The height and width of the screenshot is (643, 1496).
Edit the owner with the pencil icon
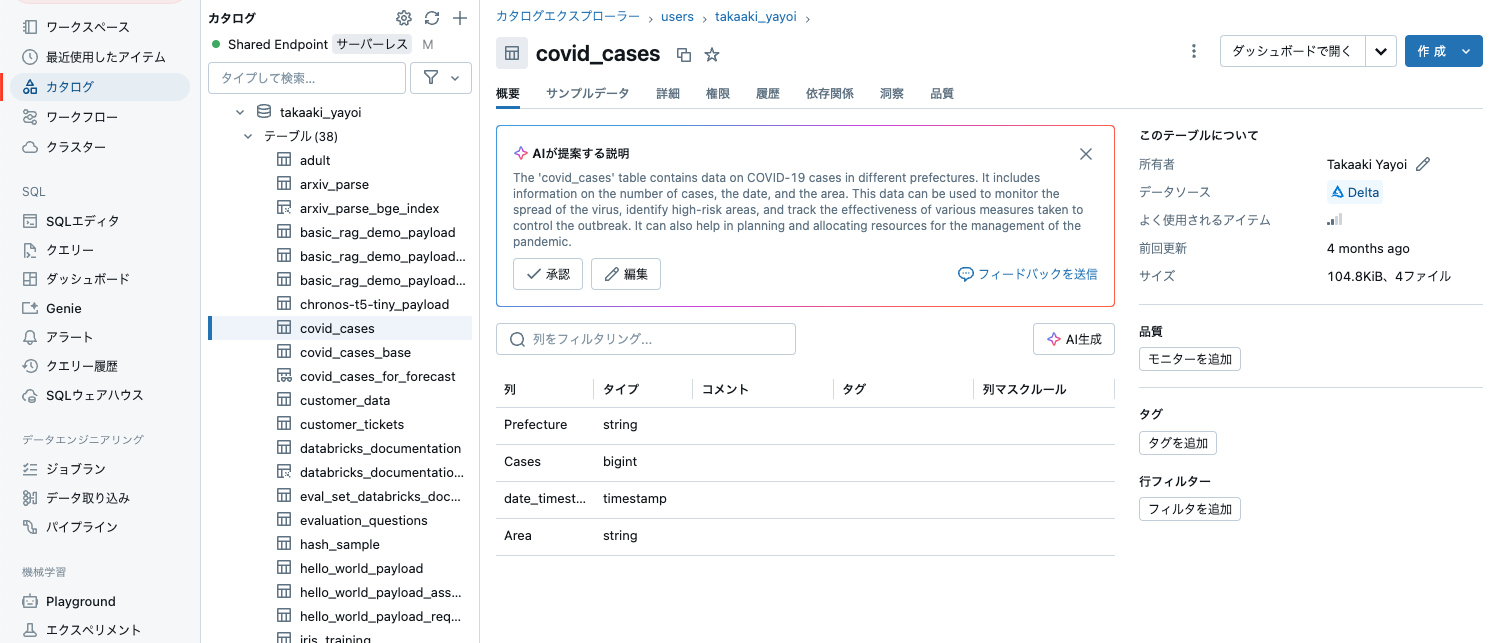(x=1424, y=163)
